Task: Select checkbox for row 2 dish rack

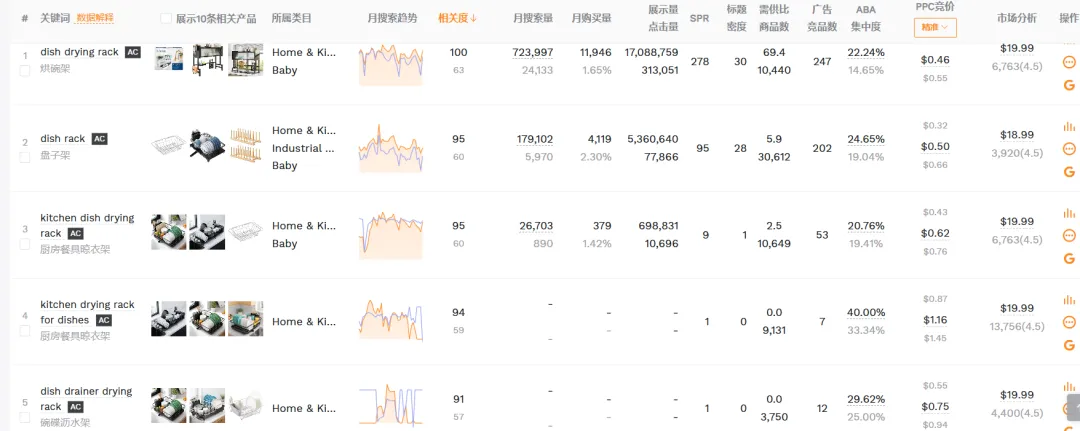Action: pos(25,157)
